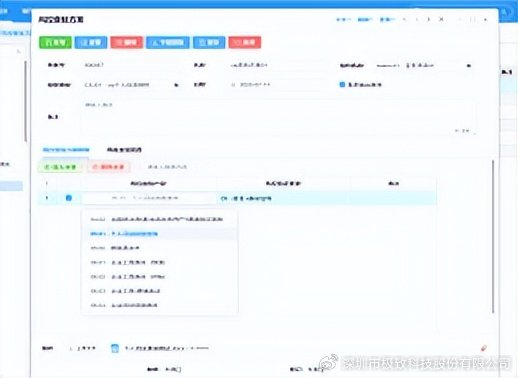
Task: Select the last option in the open dropdown list
Action: [159, 305]
